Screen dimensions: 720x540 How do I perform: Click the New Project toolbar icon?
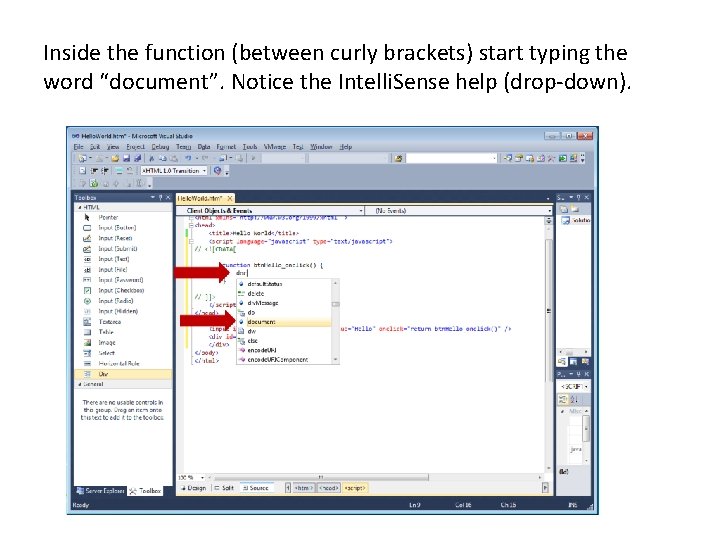click(x=82, y=158)
